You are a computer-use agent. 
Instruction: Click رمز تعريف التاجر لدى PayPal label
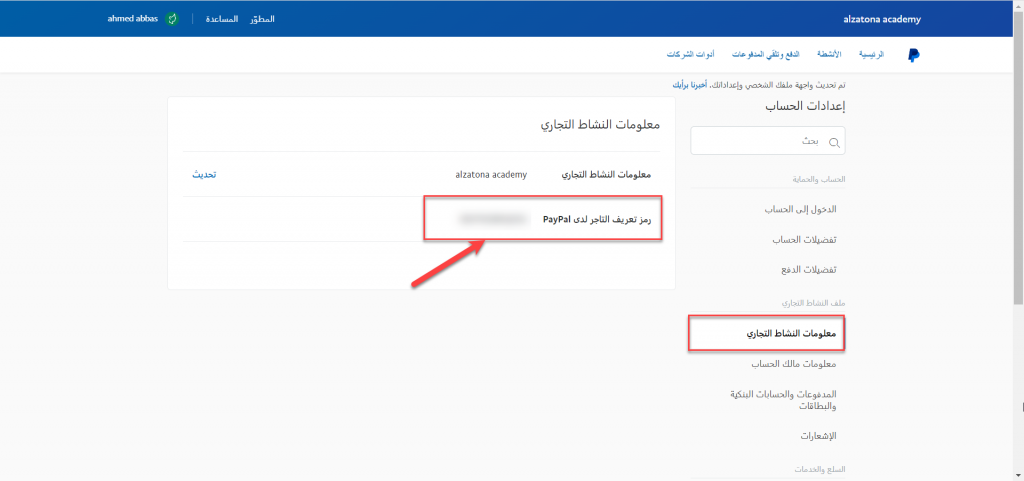[x=597, y=219]
